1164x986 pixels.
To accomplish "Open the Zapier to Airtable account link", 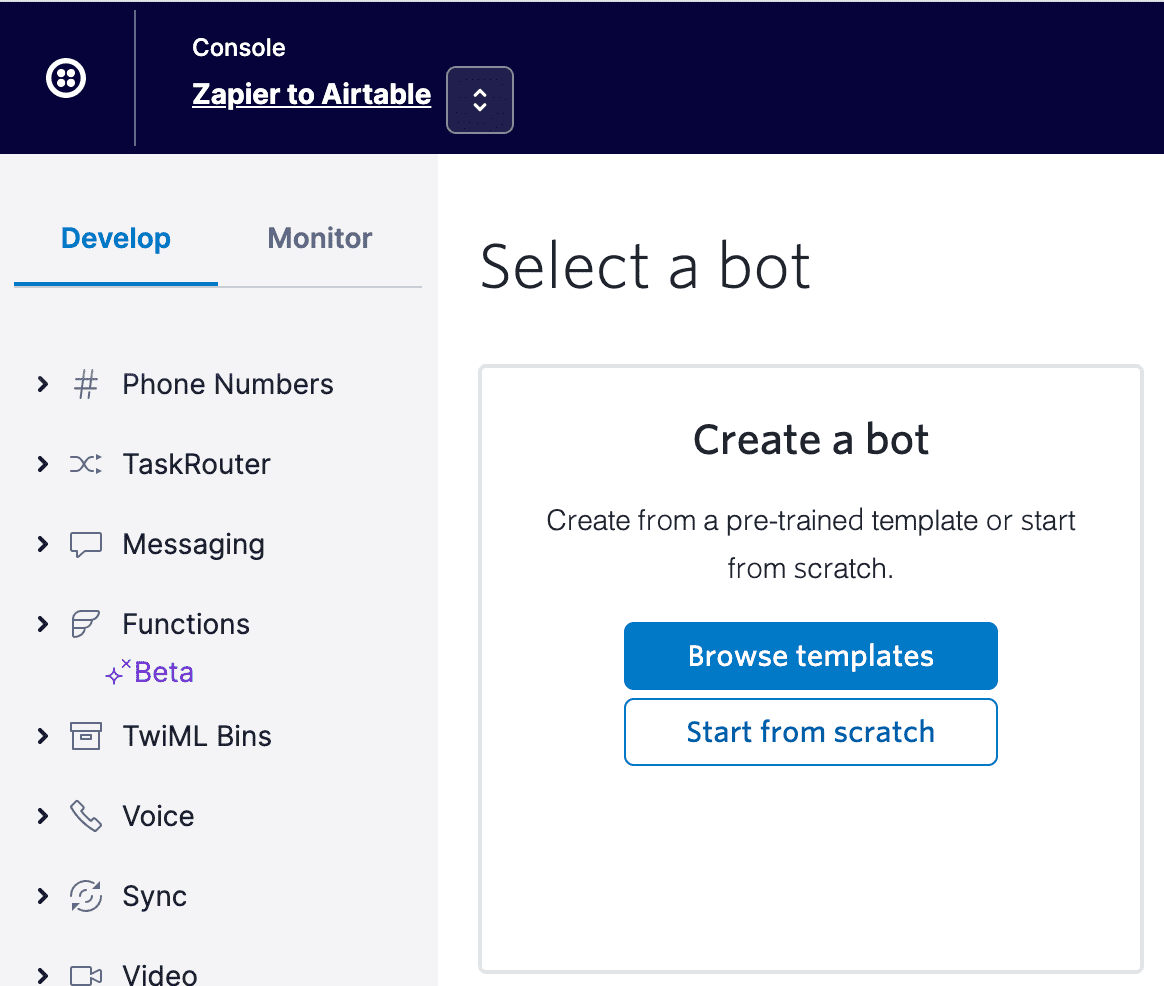I will tap(311, 95).
